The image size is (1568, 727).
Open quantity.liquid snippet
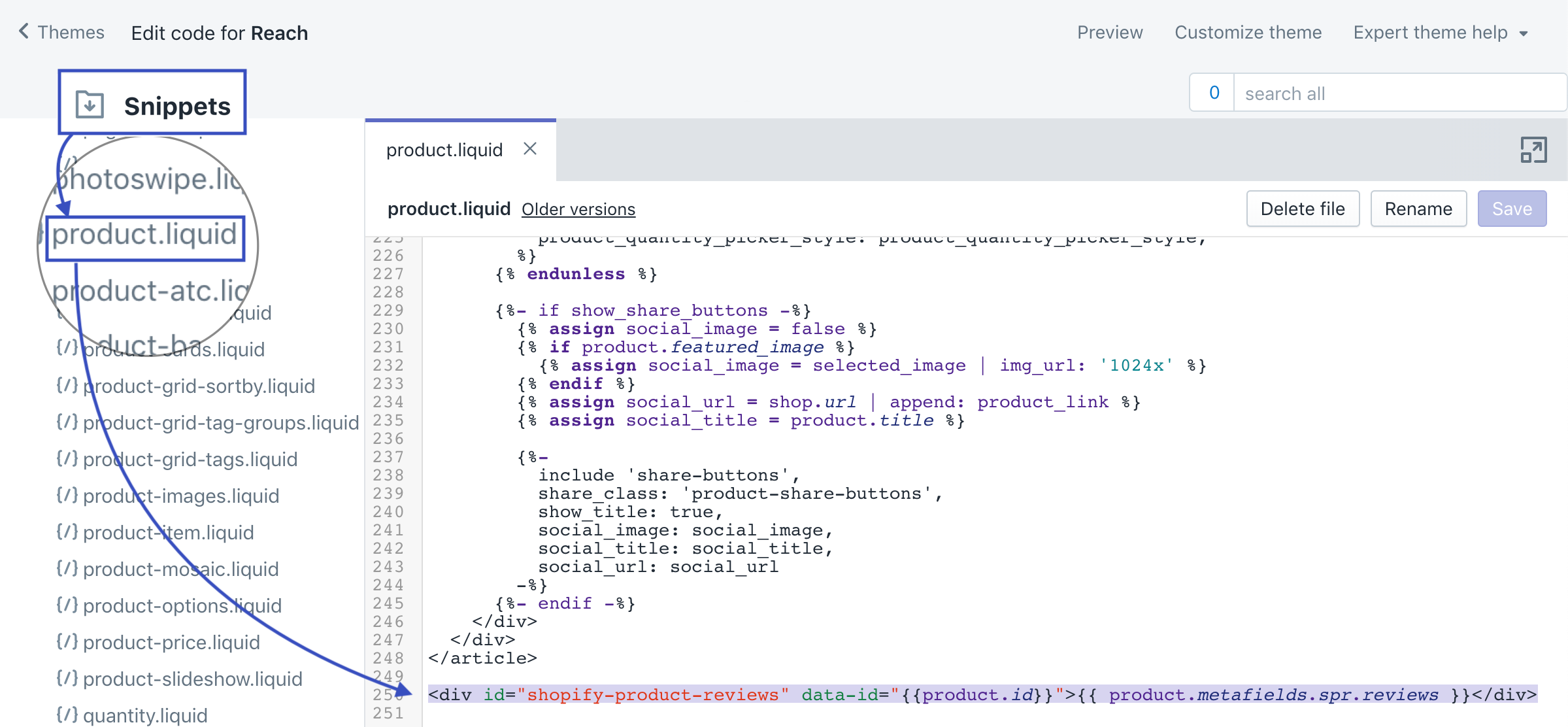(145, 715)
